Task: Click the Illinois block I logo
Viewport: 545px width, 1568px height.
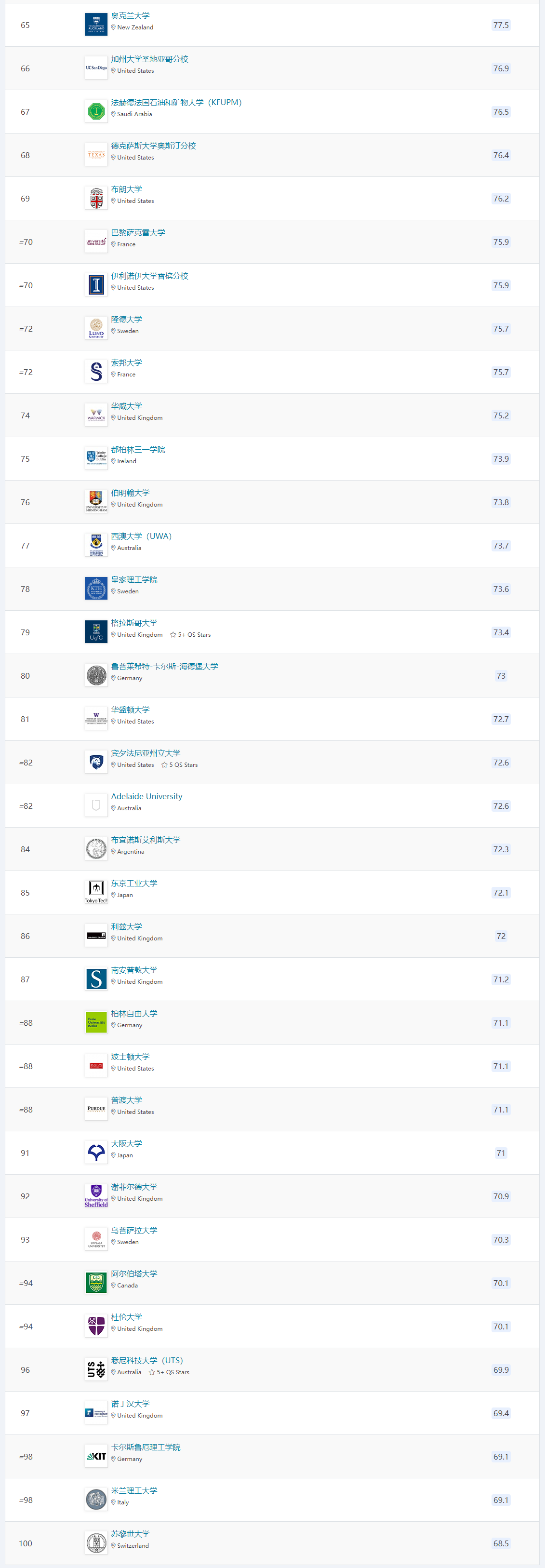Action: click(x=96, y=285)
